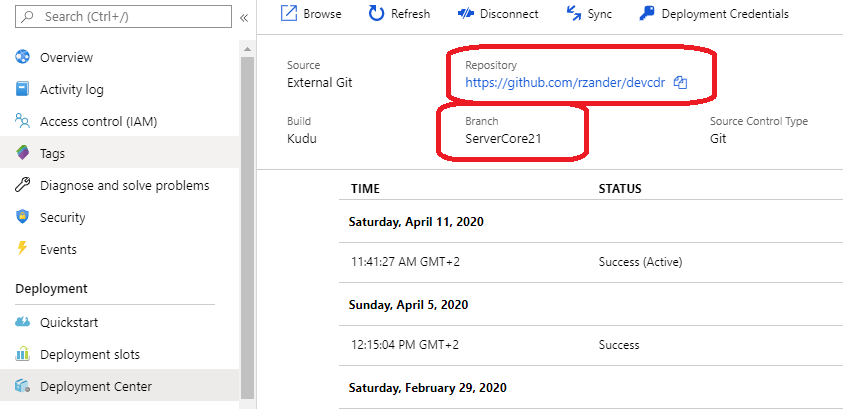Click the Security shield icon

coord(22,217)
